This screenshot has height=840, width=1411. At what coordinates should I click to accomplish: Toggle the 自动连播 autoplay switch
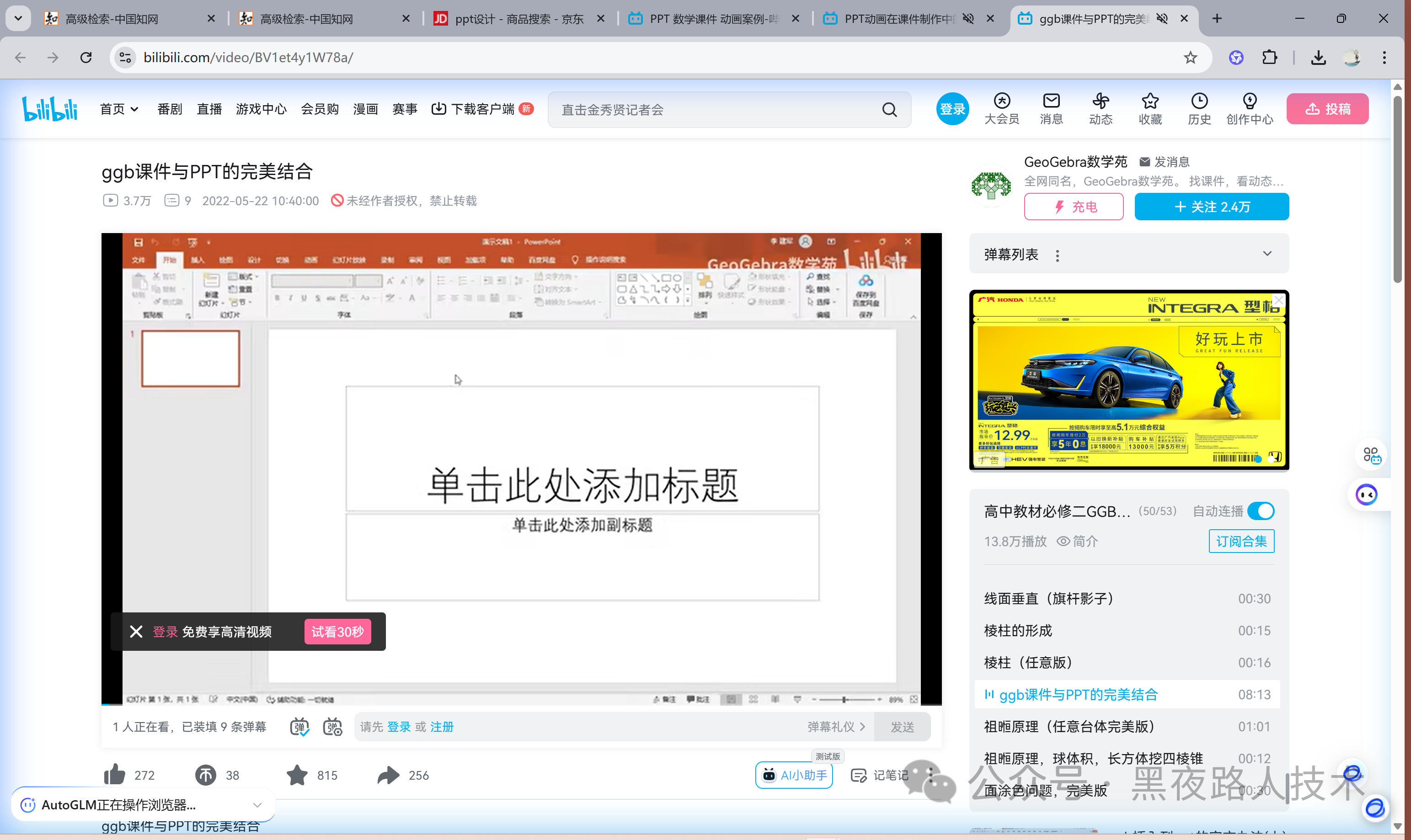(x=1261, y=511)
